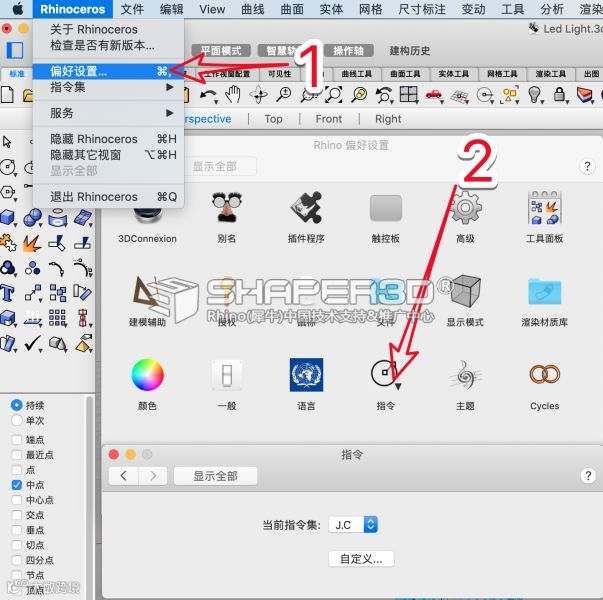Click help question mark in 指令 window
The width and height of the screenshot is (603, 600).
(588, 476)
